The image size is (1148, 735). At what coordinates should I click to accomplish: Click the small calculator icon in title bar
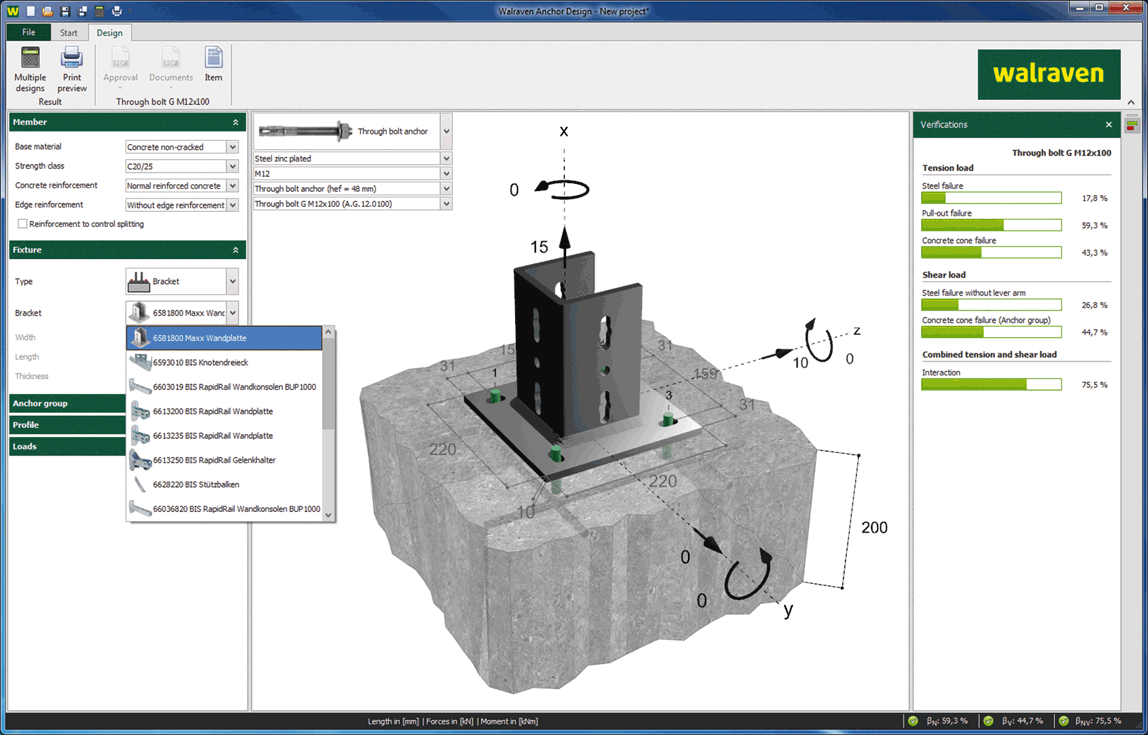point(99,11)
